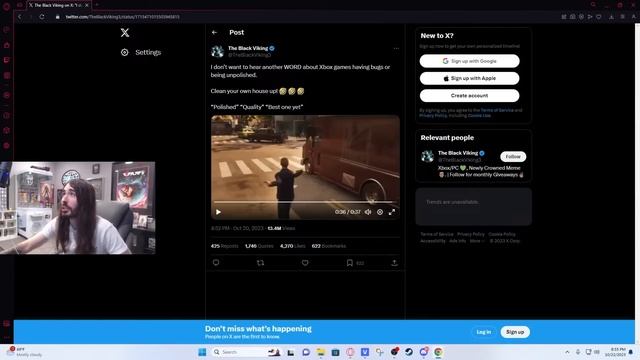Screen dimensions: 640x360
Task: View the 475 Reposts list
Action: tap(224, 246)
